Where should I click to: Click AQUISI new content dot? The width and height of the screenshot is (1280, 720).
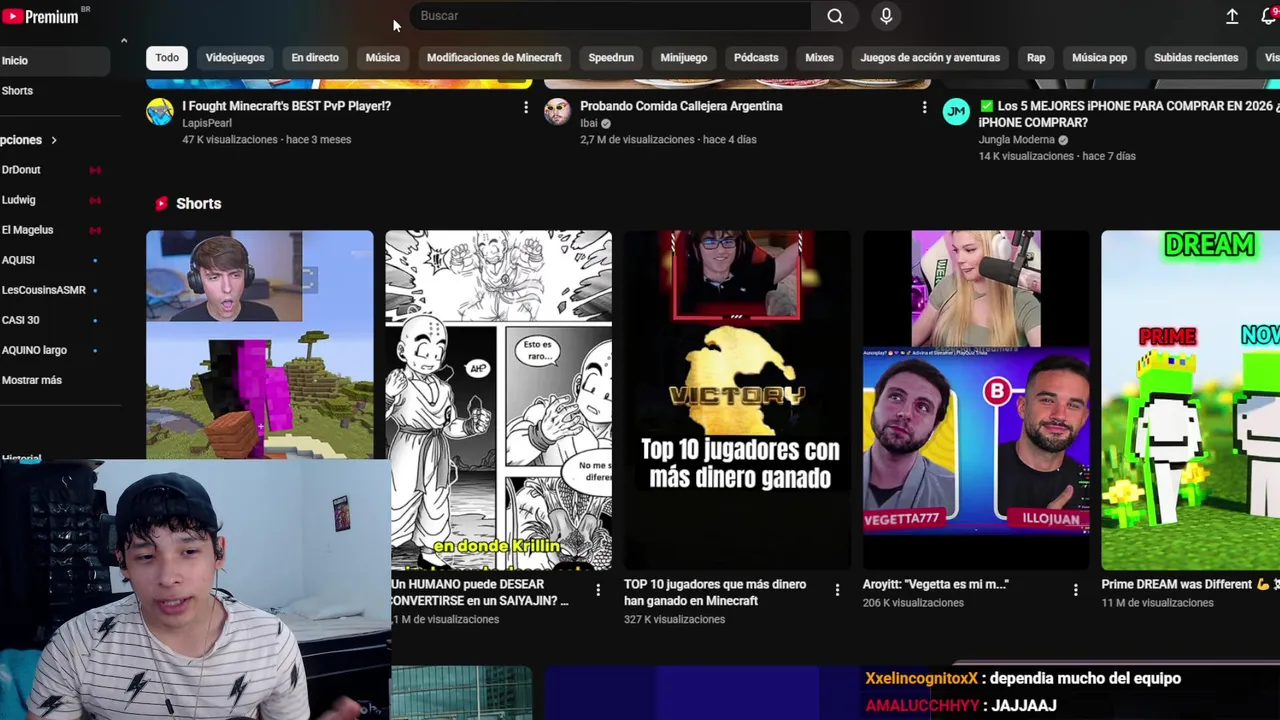click(95, 260)
